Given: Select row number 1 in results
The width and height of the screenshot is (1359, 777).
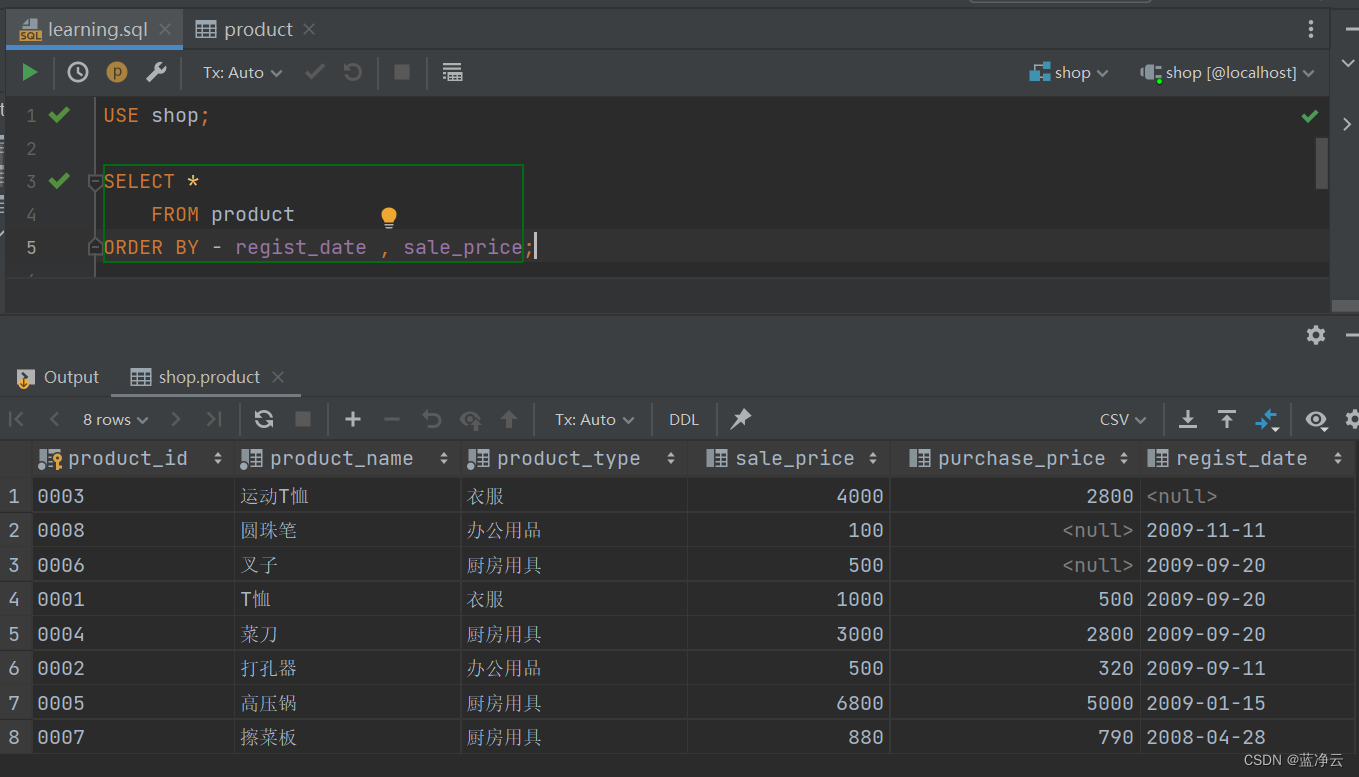Looking at the screenshot, I should (x=14, y=496).
